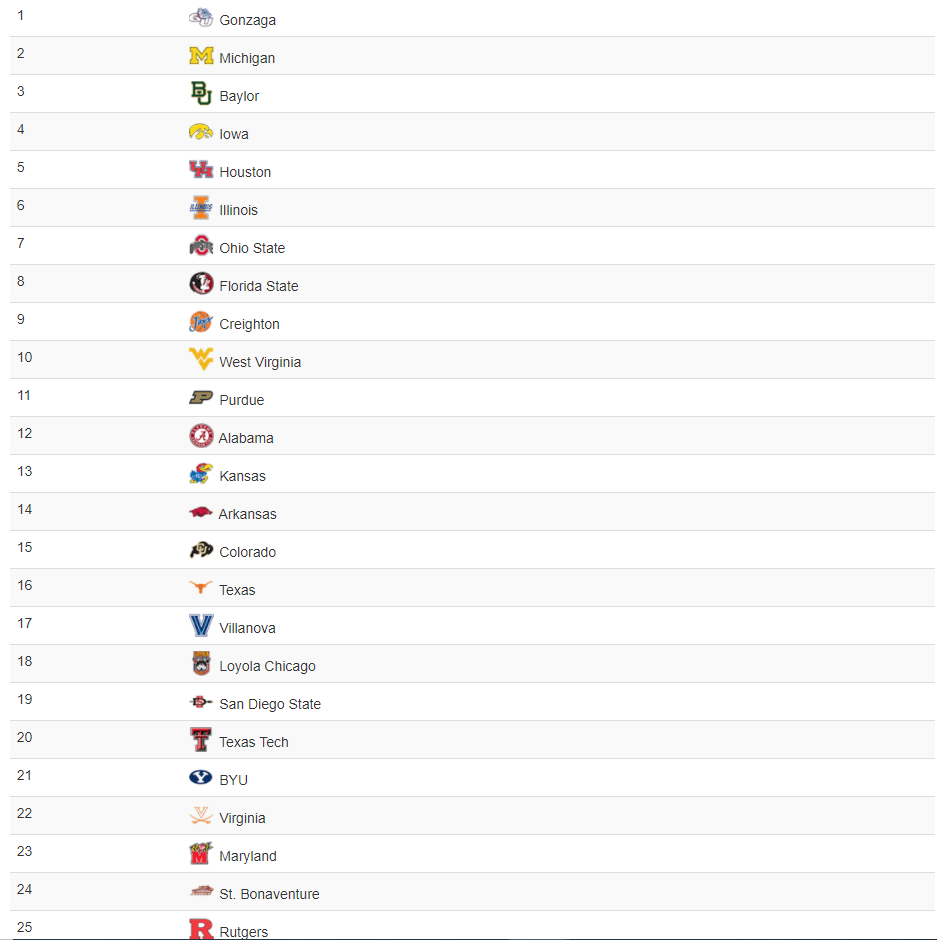Viewport: 937px width, 940px height.
Task: Select the Baylor BU logo icon
Action: coord(201,94)
